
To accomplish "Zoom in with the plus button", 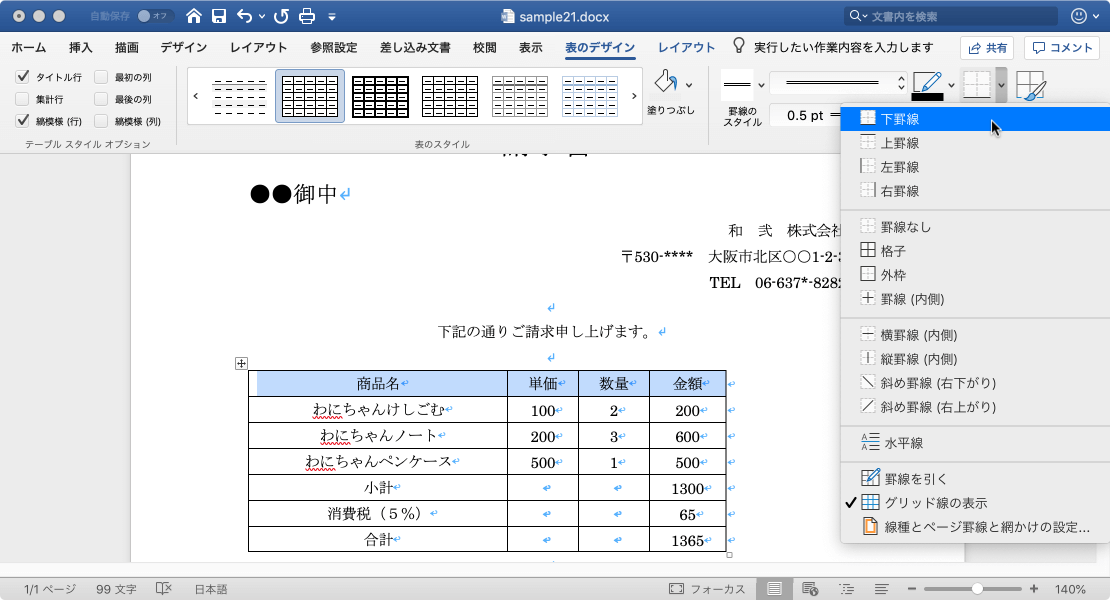I will click(1034, 589).
